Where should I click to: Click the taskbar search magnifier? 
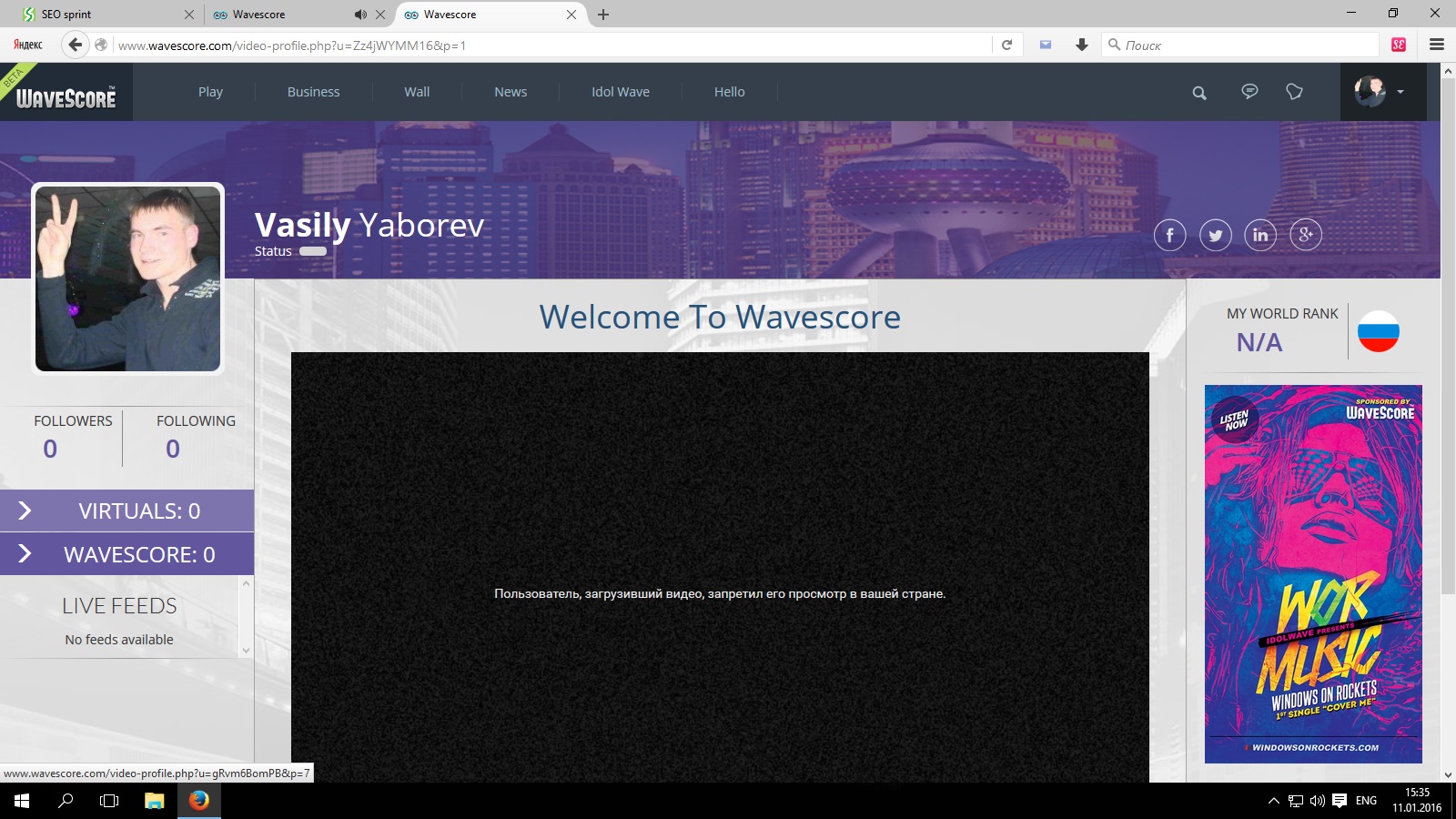coord(66,801)
